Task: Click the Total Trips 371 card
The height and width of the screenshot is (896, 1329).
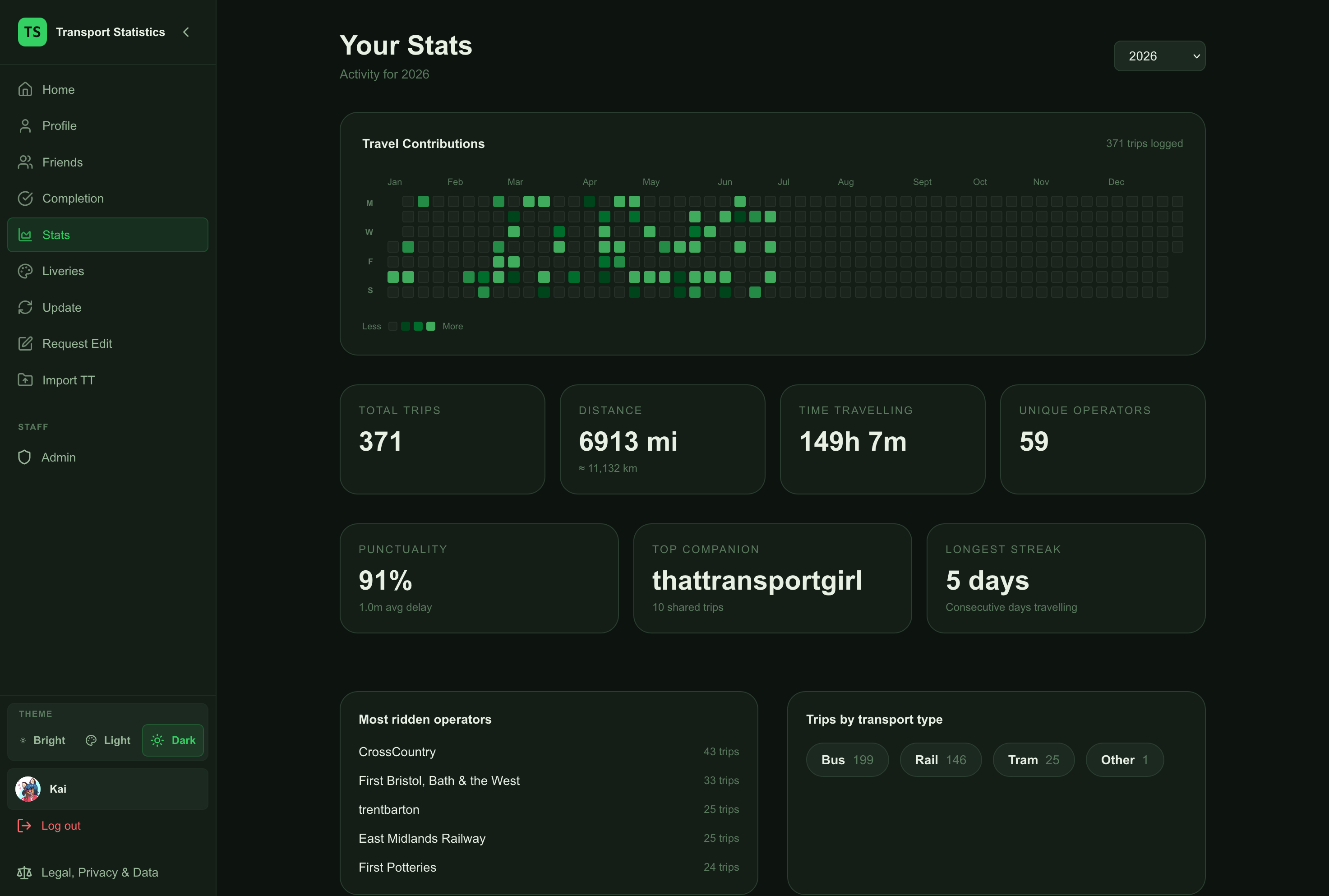Action: point(442,439)
